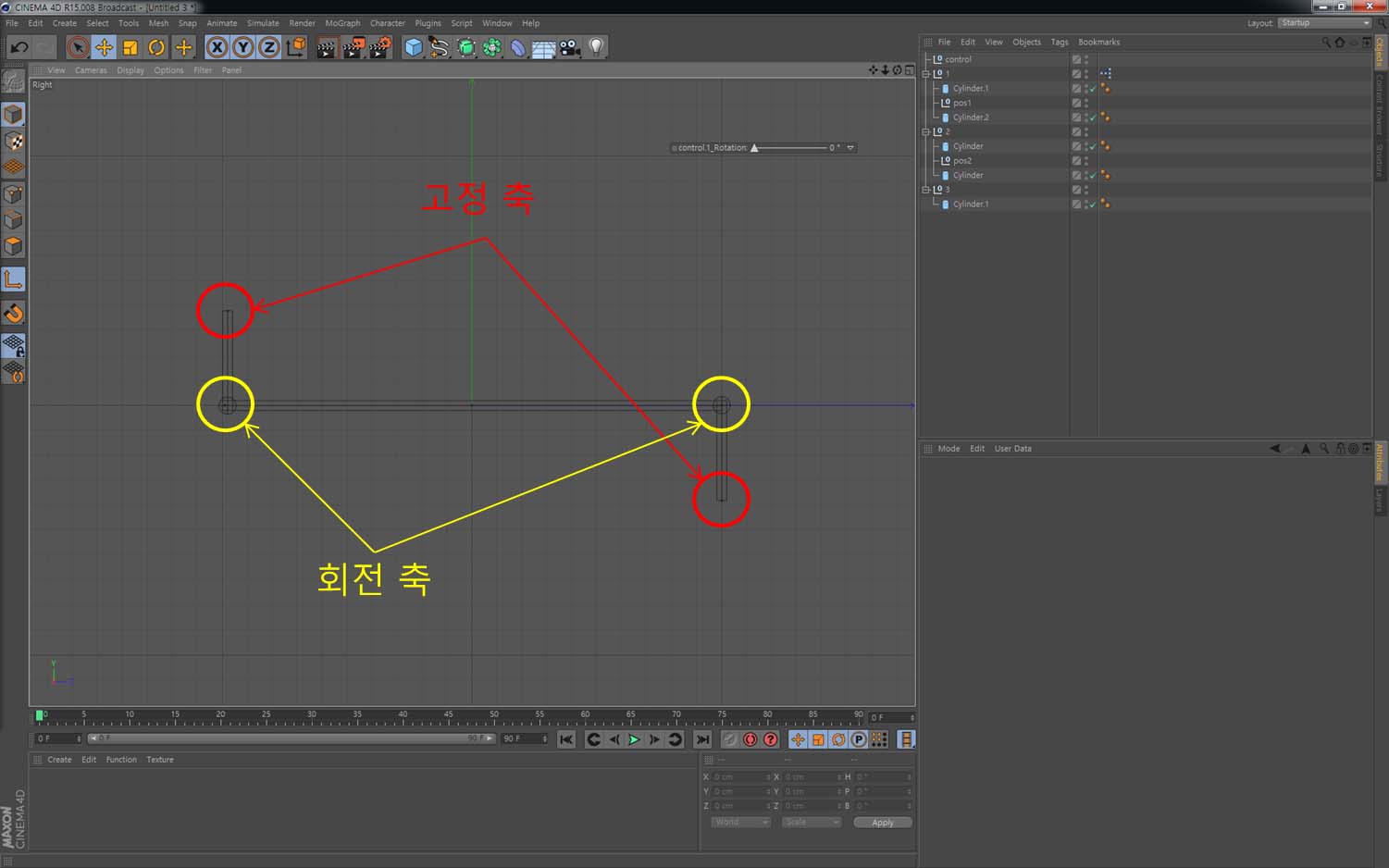Go to start of animation
Viewport: 1389px width, 868px height.
pyautogui.click(x=566, y=739)
